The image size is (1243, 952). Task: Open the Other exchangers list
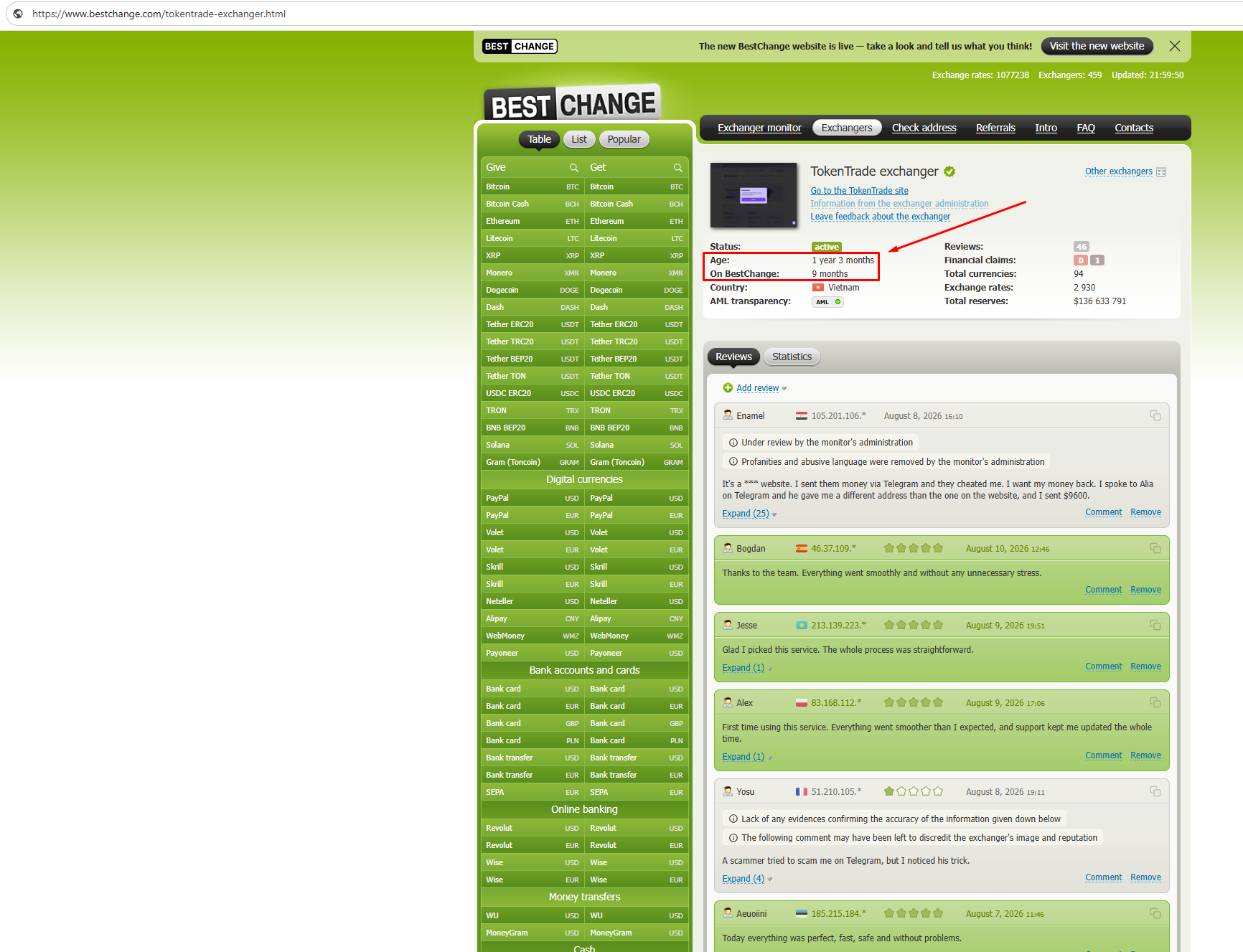click(x=1118, y=171)
